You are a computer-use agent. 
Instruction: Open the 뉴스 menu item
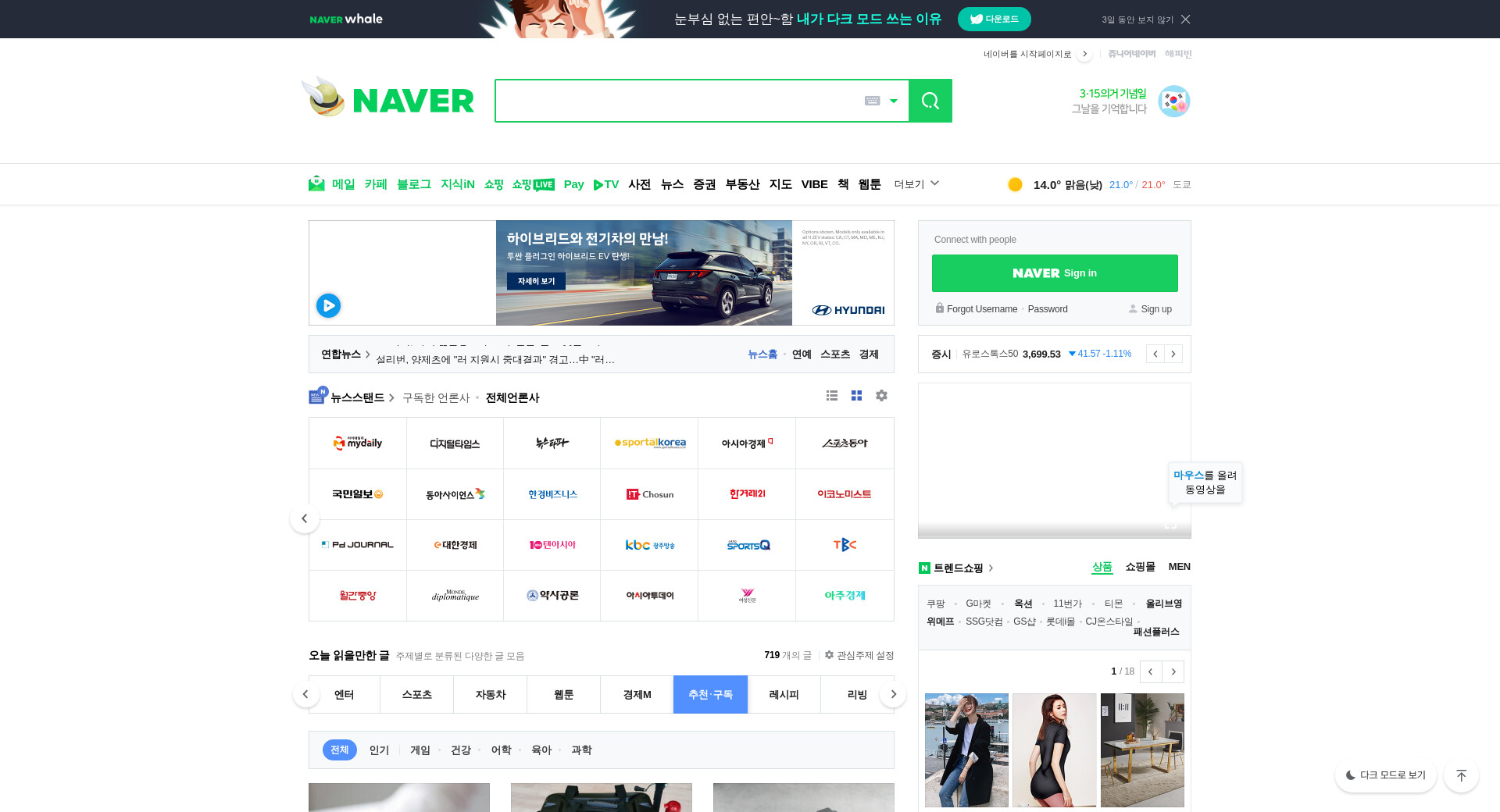click(672, 184)
